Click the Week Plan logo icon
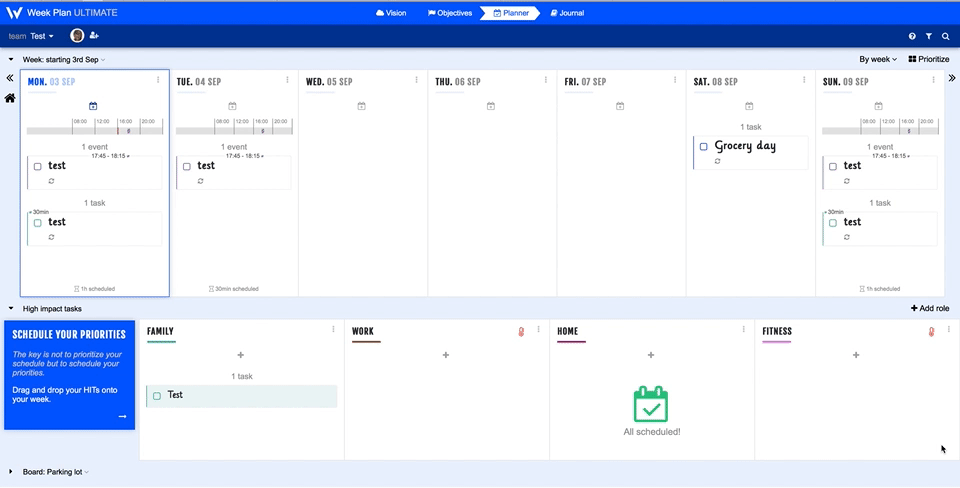960x488 pixels. (x=14, y=13)
